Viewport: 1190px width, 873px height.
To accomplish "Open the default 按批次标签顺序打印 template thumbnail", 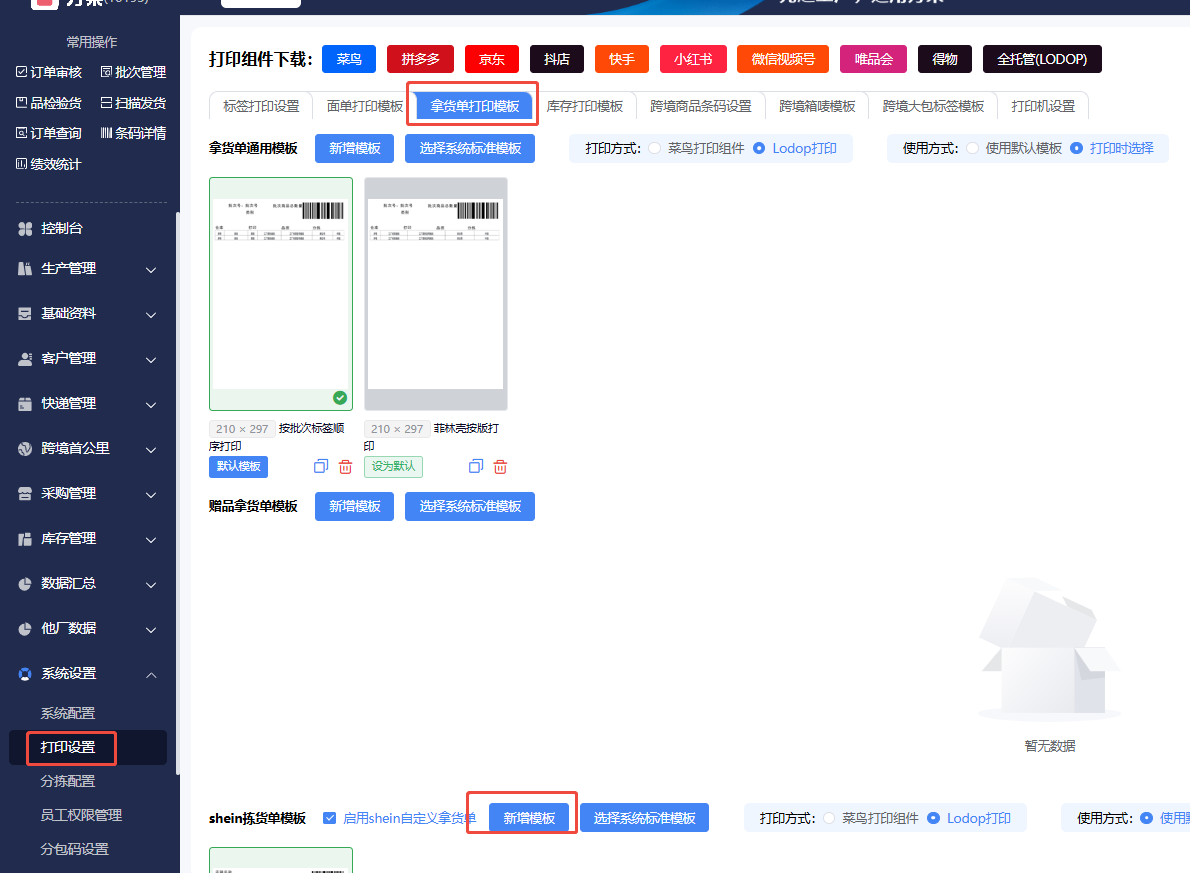I will tap(281, 294).
